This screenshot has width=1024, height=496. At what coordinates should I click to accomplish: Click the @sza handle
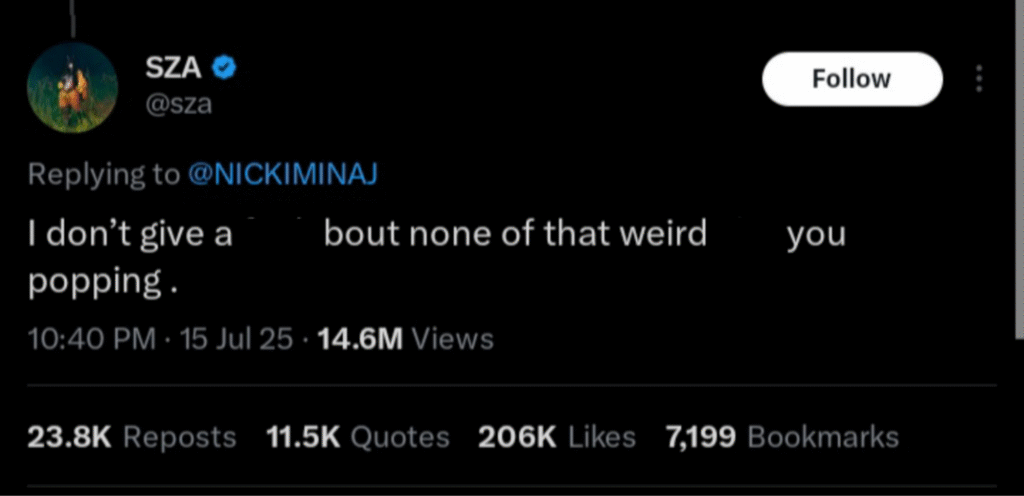[x=179, y=104]
